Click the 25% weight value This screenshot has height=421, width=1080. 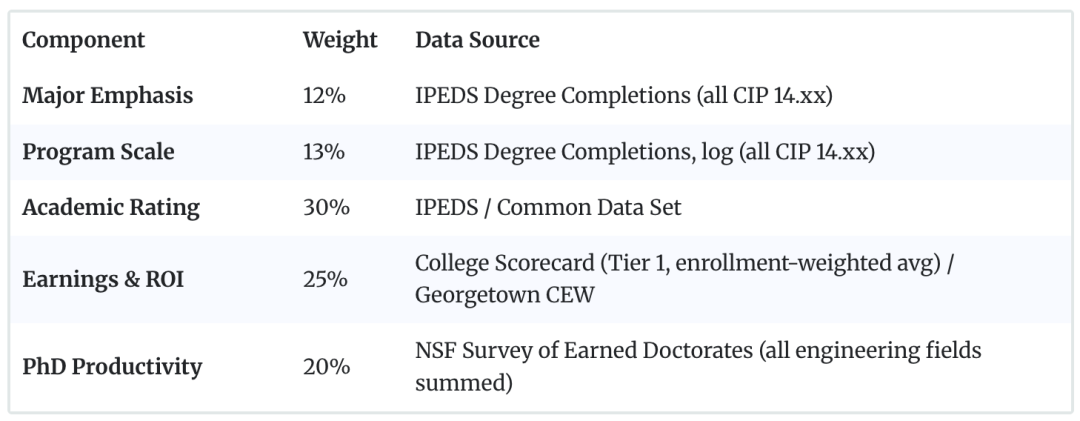point(325,280)
